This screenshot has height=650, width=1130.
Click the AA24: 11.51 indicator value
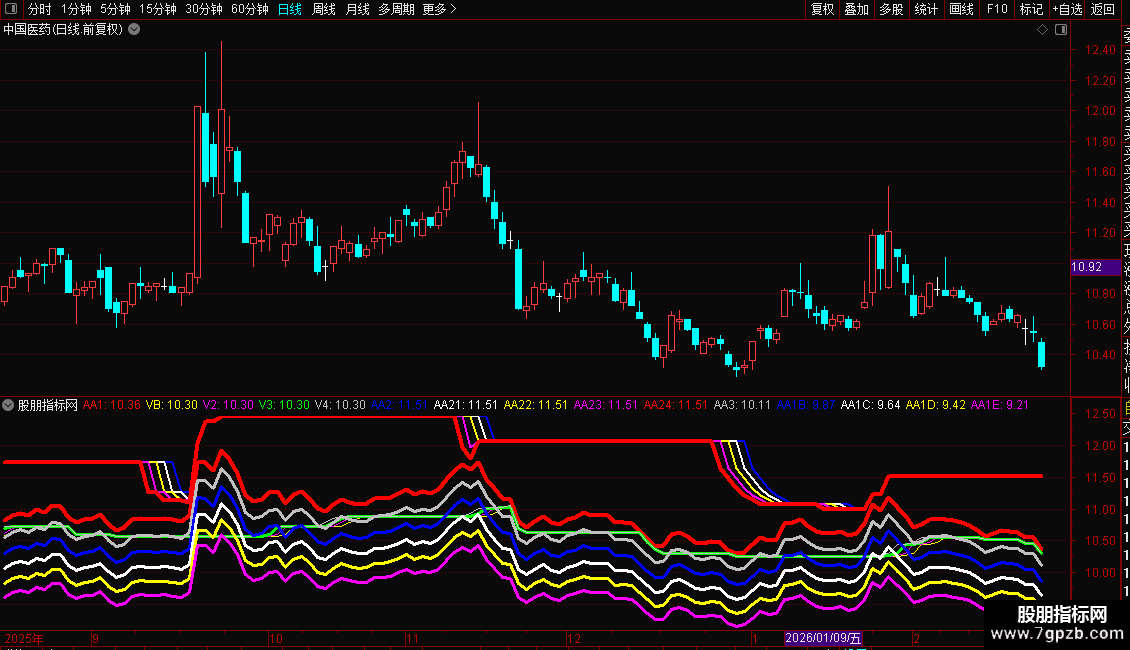(675, 405)
